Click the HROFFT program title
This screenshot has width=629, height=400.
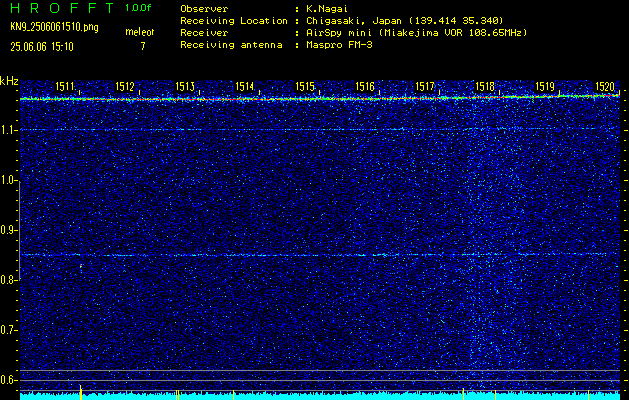click(x=62, y=8)
